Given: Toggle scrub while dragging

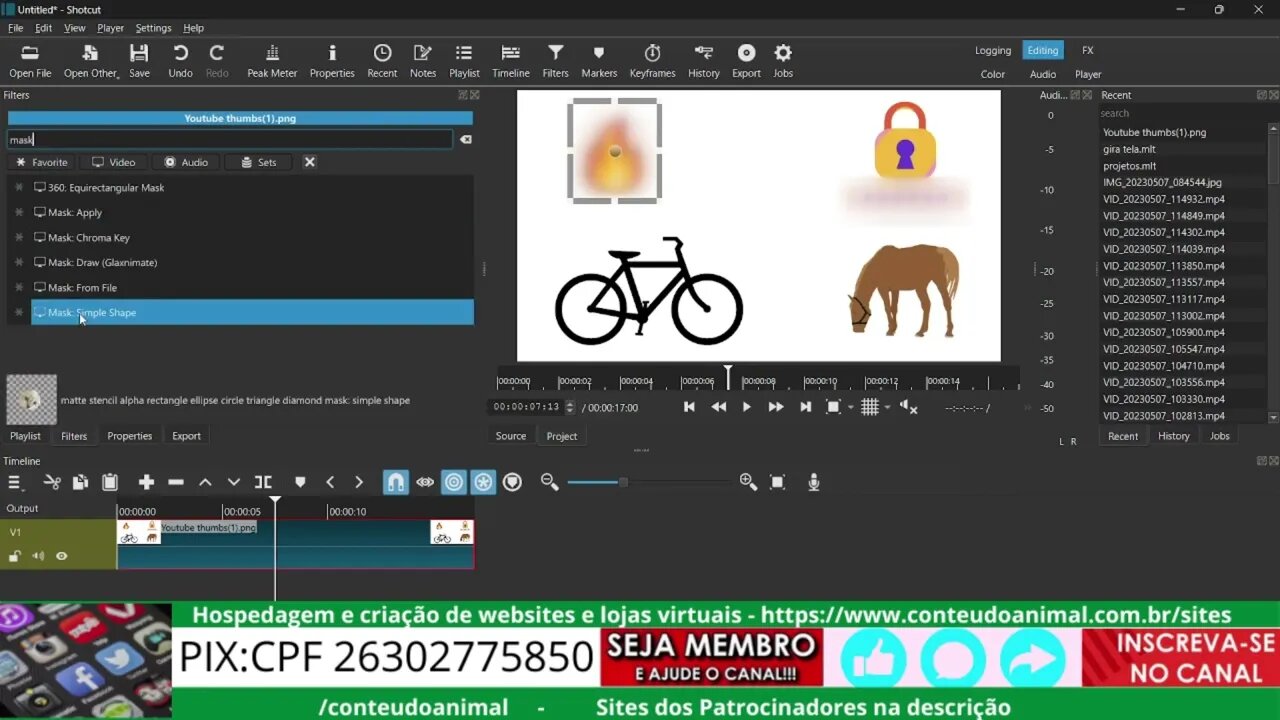Looking at the screenshot, I should [425, 482].
